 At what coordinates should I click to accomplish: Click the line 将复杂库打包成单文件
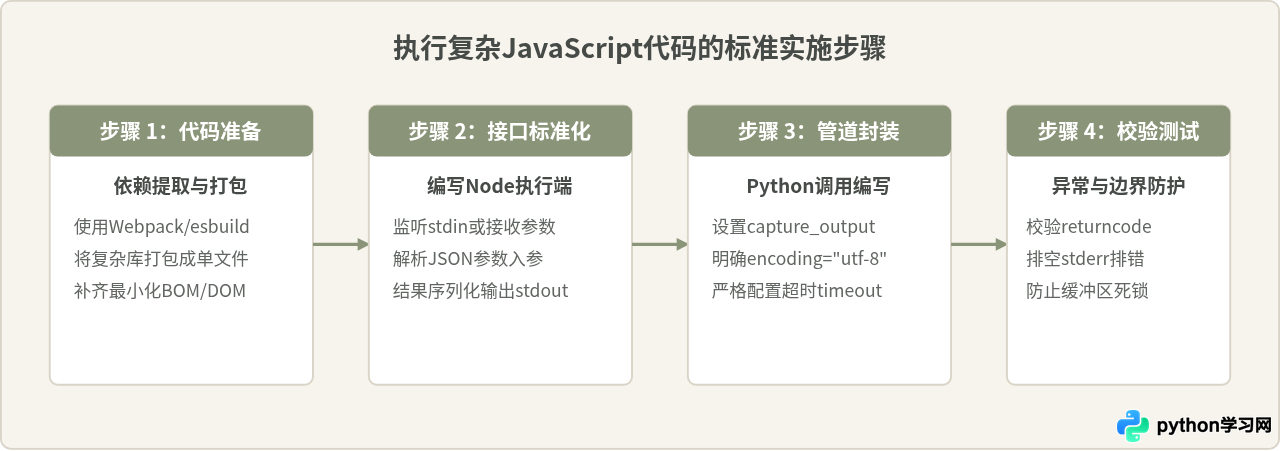click(161, 259)
